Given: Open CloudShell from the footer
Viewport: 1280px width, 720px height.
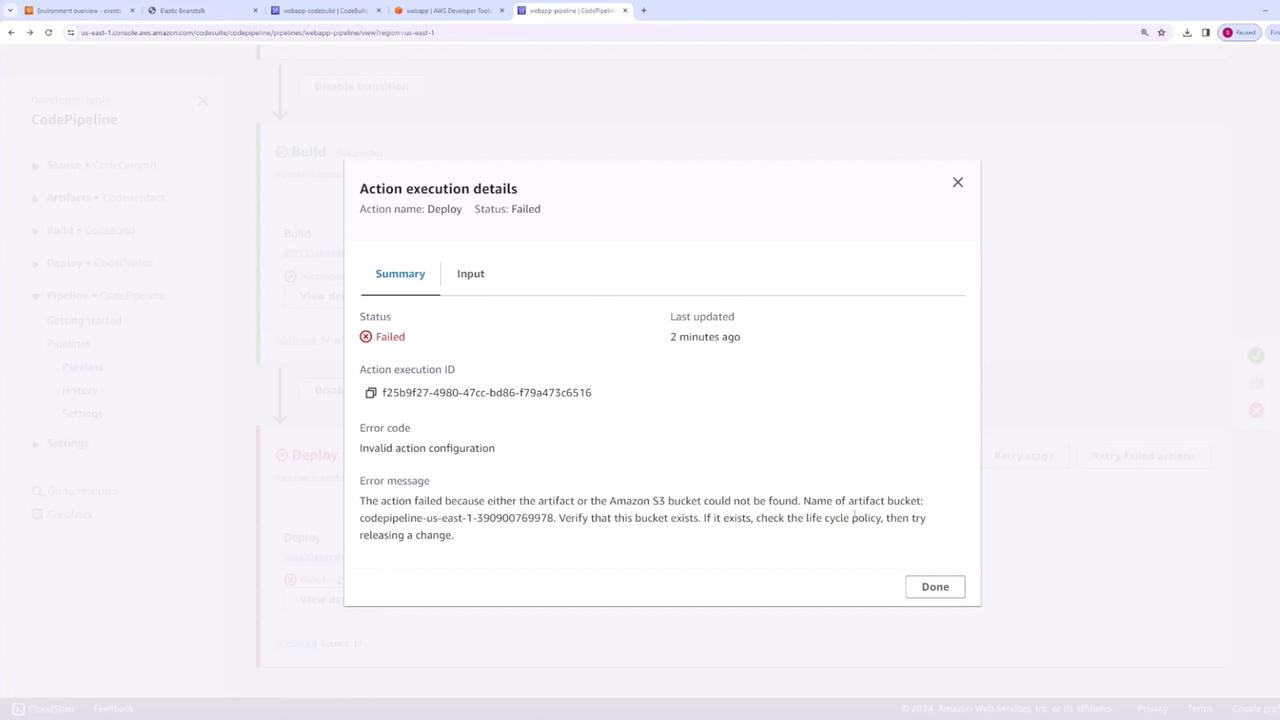Looking at the screenshot, I should click(x=43, y=709).
